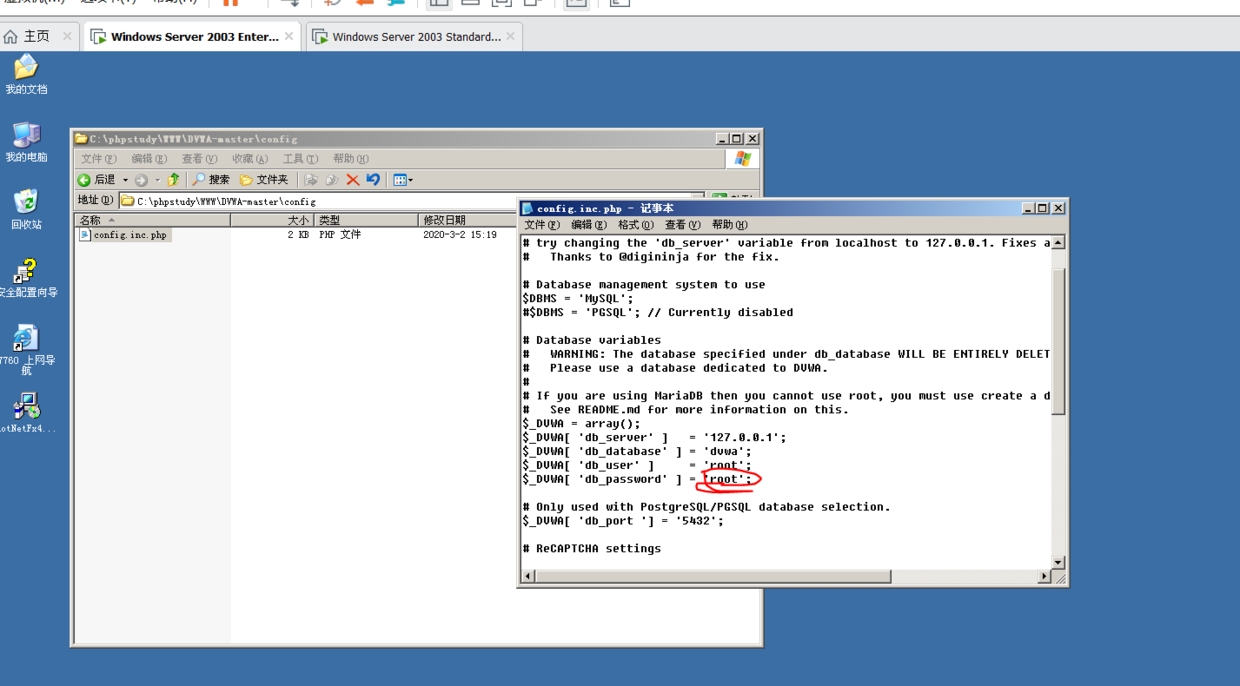This screenshot has height=686, width=1240.
Task: Open 我的电脑 desktop icon
Action: pyautogui.click(x=26, y=143)
